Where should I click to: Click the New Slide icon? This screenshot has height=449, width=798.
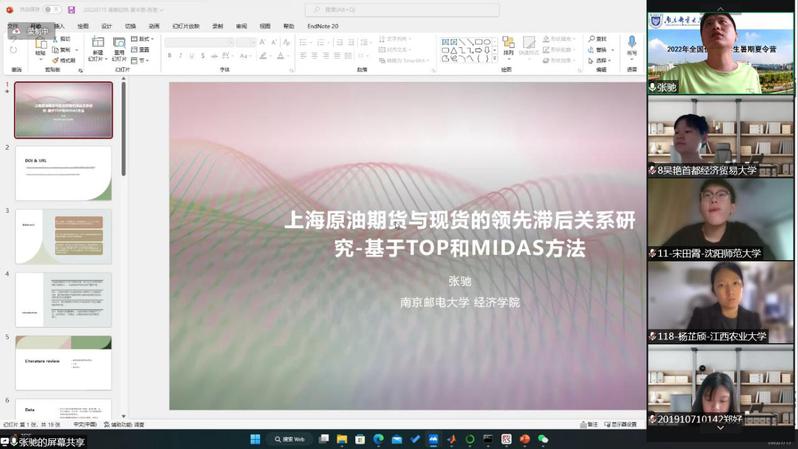point(97,49)
